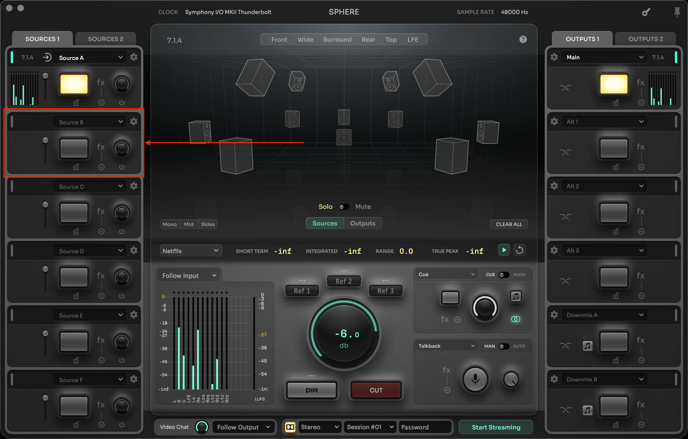Screen dimensions: 688x439
Task: Click the pin window icon
Action: [677, 12]
